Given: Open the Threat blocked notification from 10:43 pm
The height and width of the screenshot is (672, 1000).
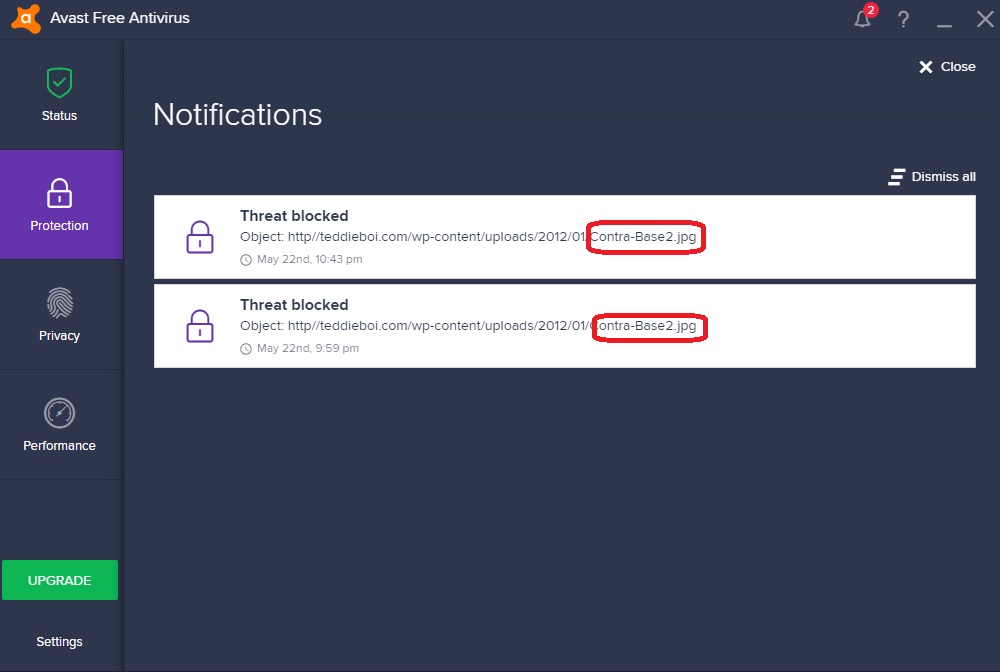Looking at the screenshot, I should coord(564,237).
